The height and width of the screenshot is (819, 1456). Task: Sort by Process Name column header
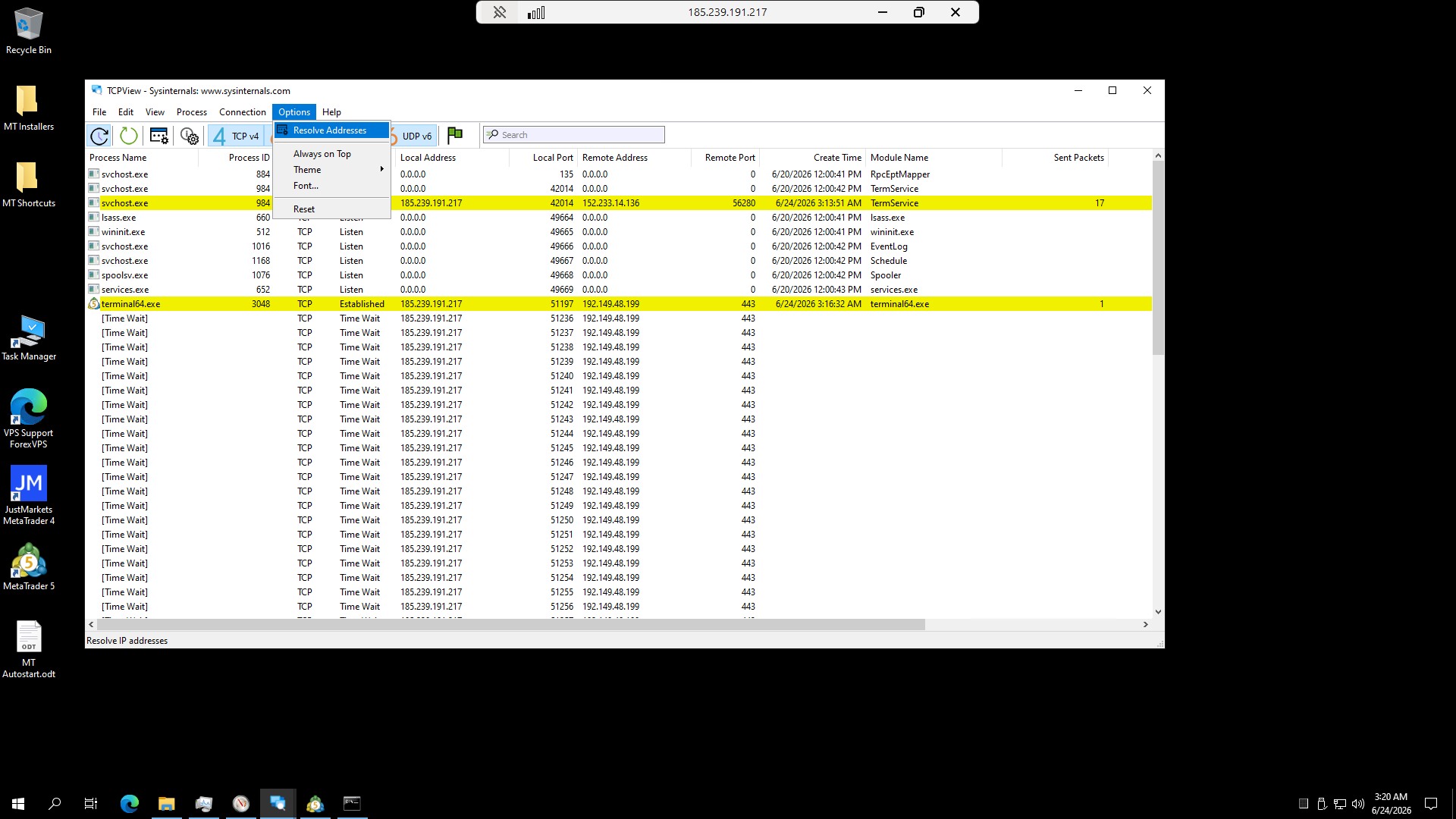coord(142,158)
